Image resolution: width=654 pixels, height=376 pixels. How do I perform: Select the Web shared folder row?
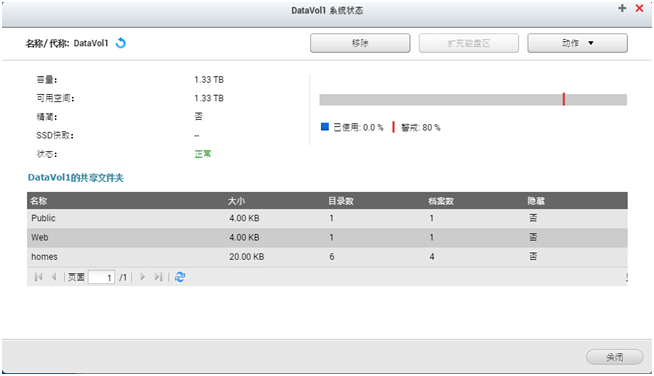(x=327, y=237)
